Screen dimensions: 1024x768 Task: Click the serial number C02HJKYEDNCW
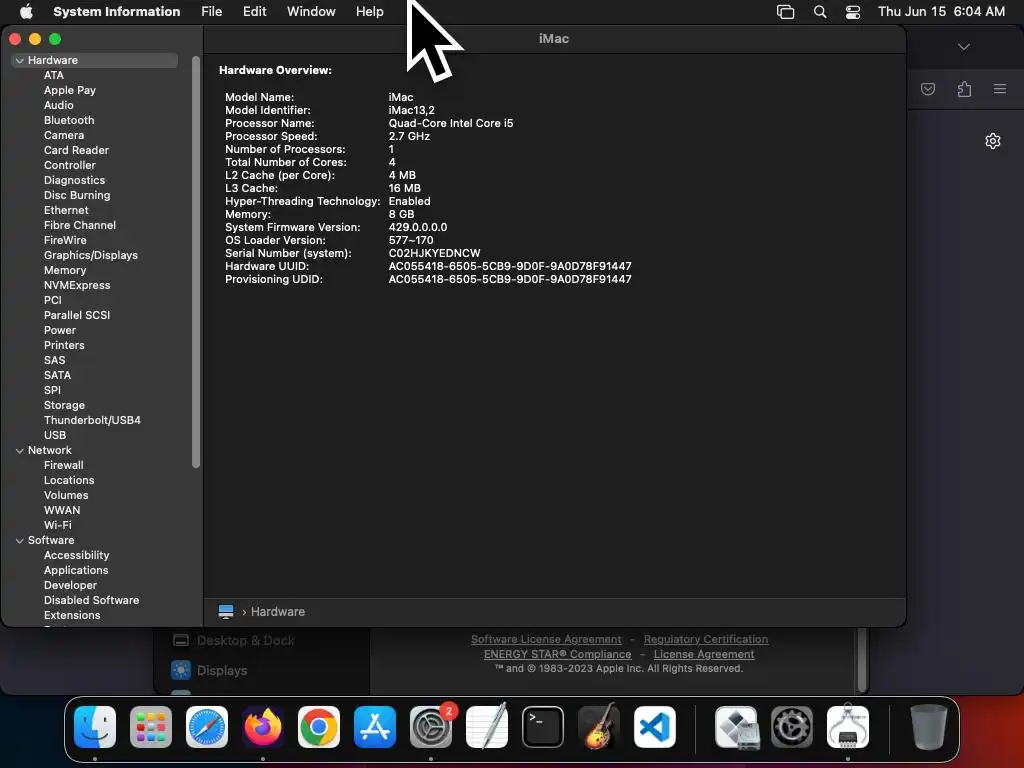434,253
